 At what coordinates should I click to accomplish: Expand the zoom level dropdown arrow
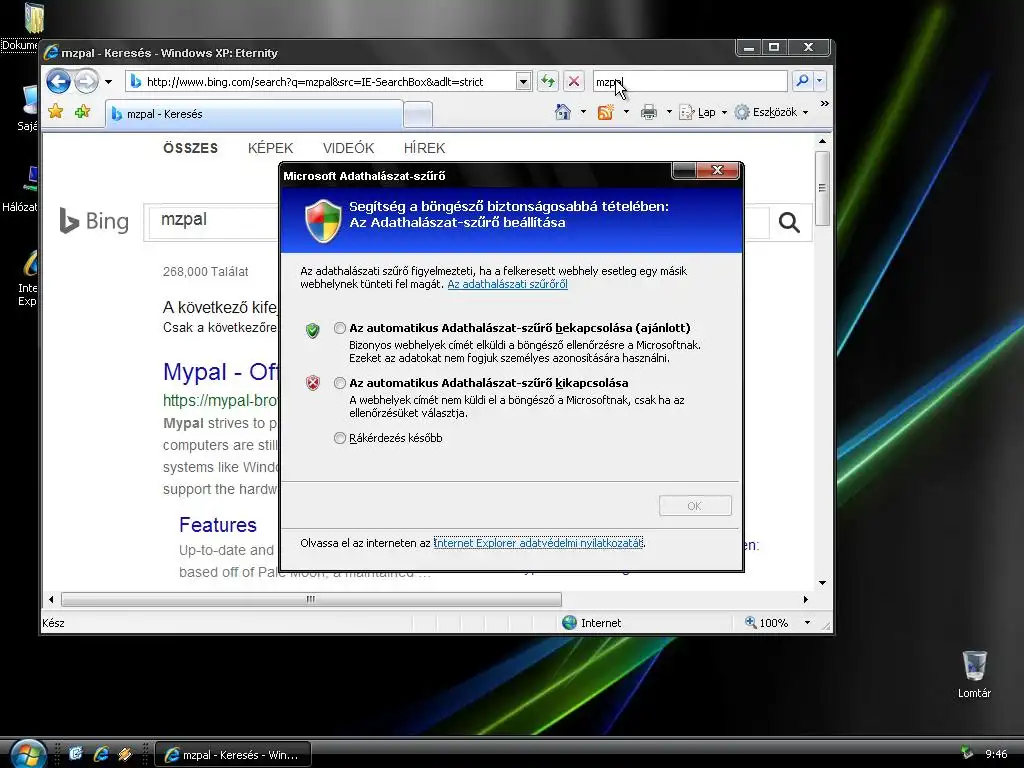(807, 622)
